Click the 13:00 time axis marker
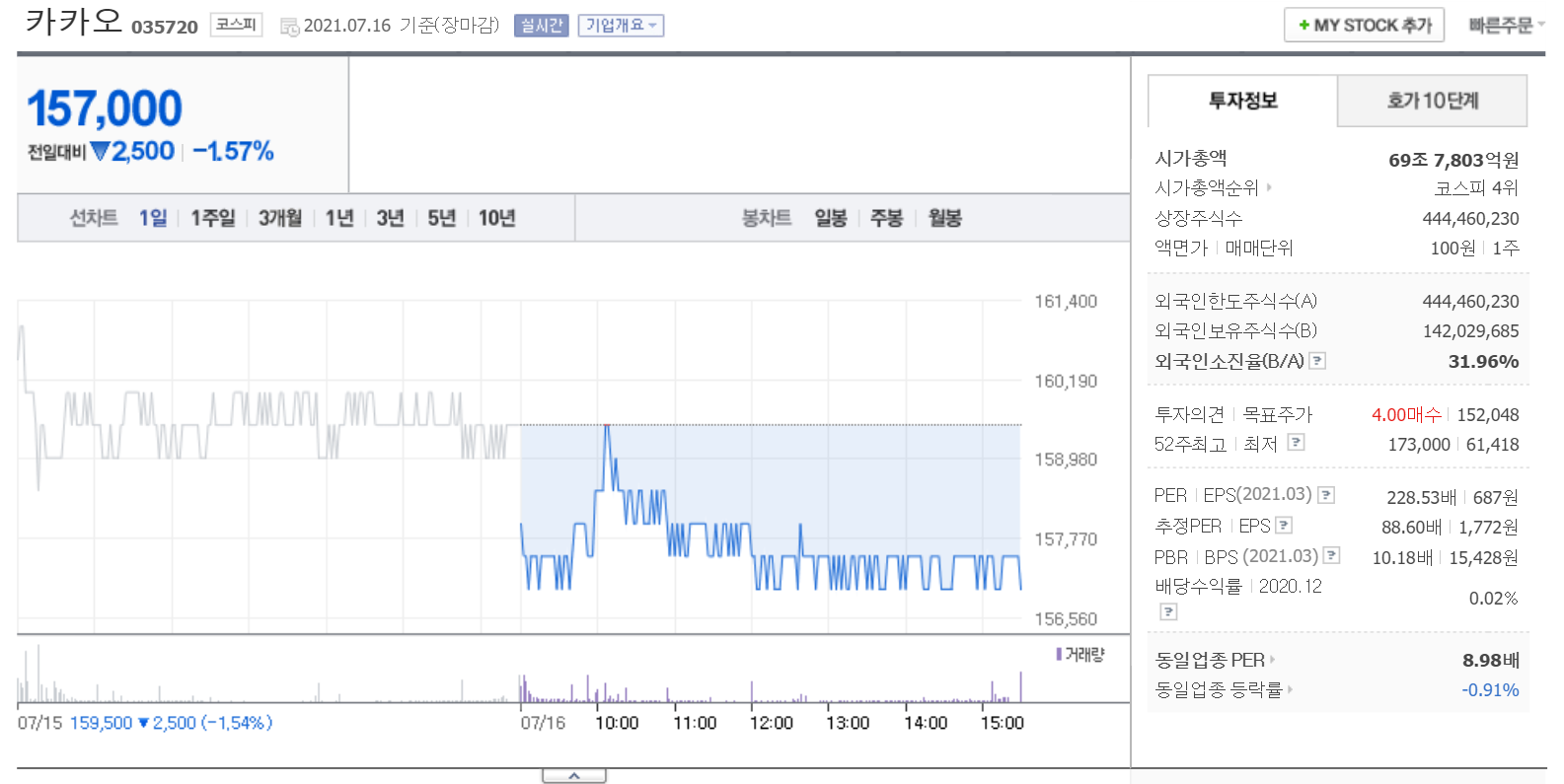Viewport: 1564px width, 784px height. (x=848, y=723)
